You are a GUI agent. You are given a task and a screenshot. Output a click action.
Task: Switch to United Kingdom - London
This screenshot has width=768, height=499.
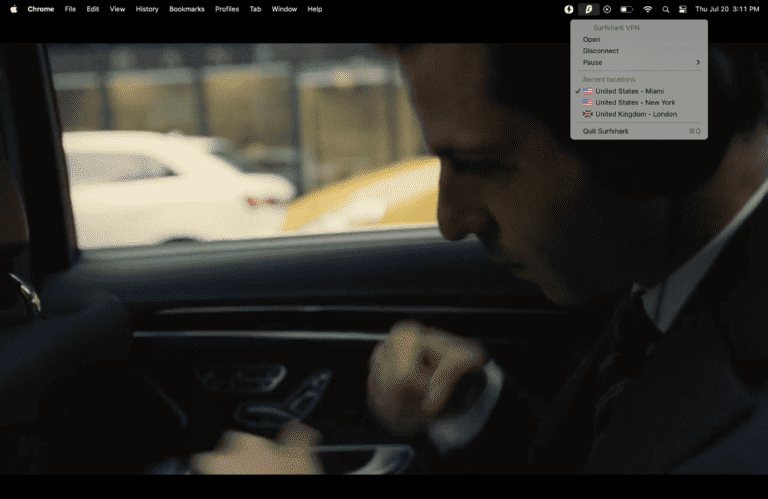(x=636, y=114)
